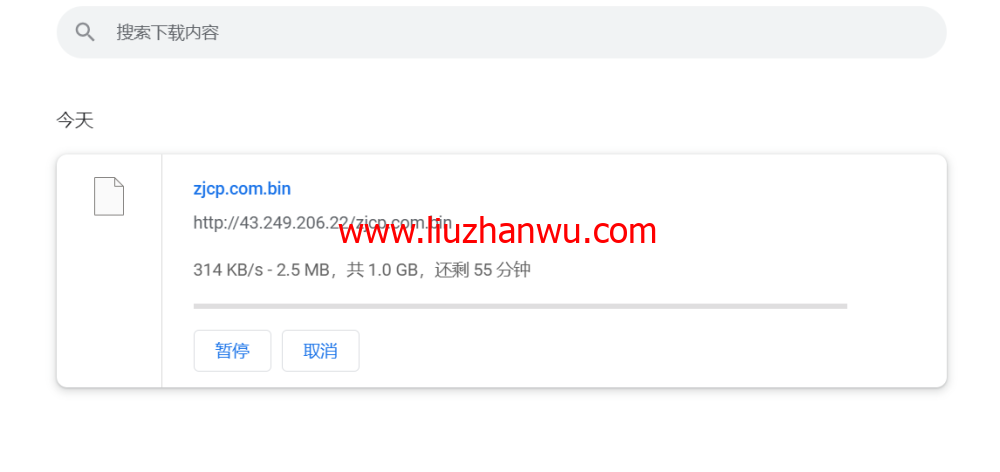The image size is (1000, 472).
Task: Open the zjcp.com.bin file link
Action: [242, 189]
